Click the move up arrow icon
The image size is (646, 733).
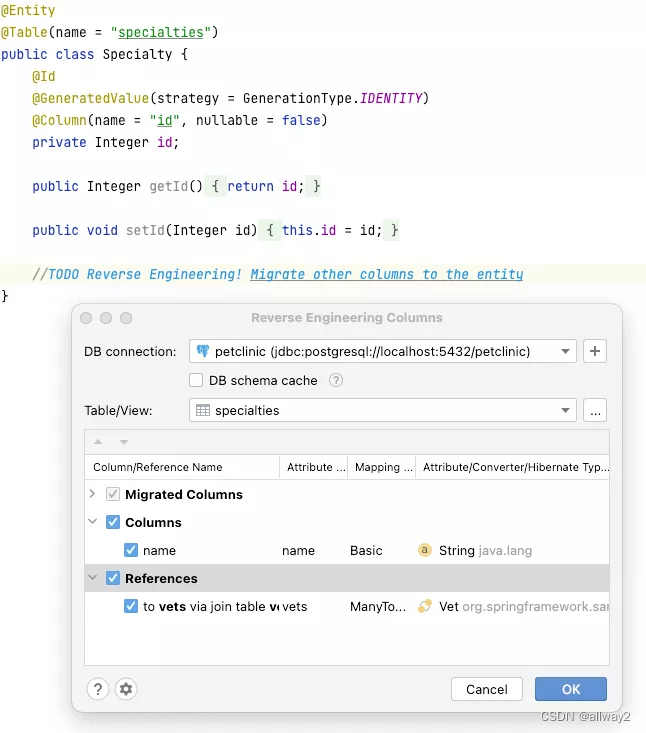(x=98, y=442)
